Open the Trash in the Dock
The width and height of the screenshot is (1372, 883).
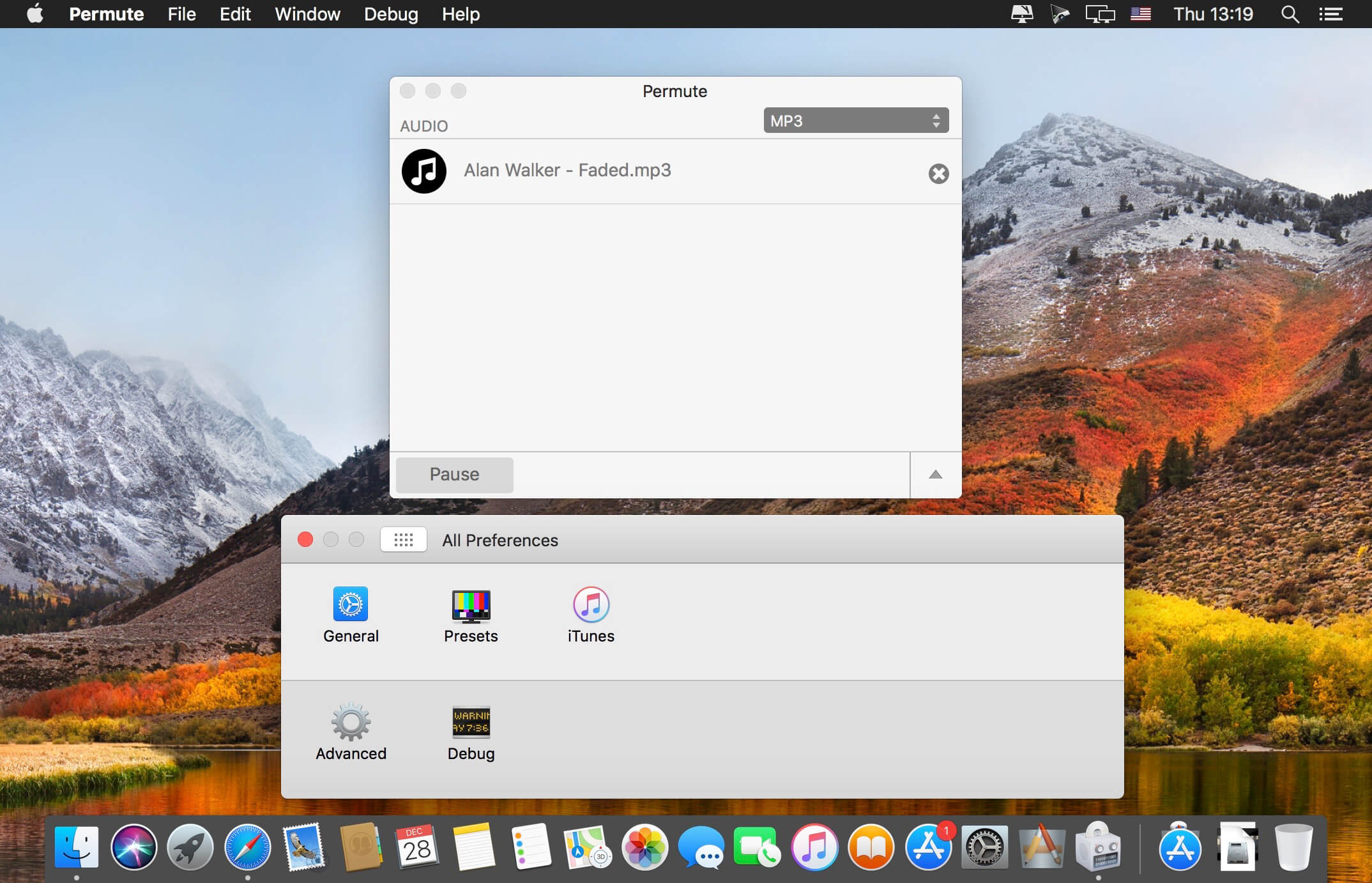1293,847
